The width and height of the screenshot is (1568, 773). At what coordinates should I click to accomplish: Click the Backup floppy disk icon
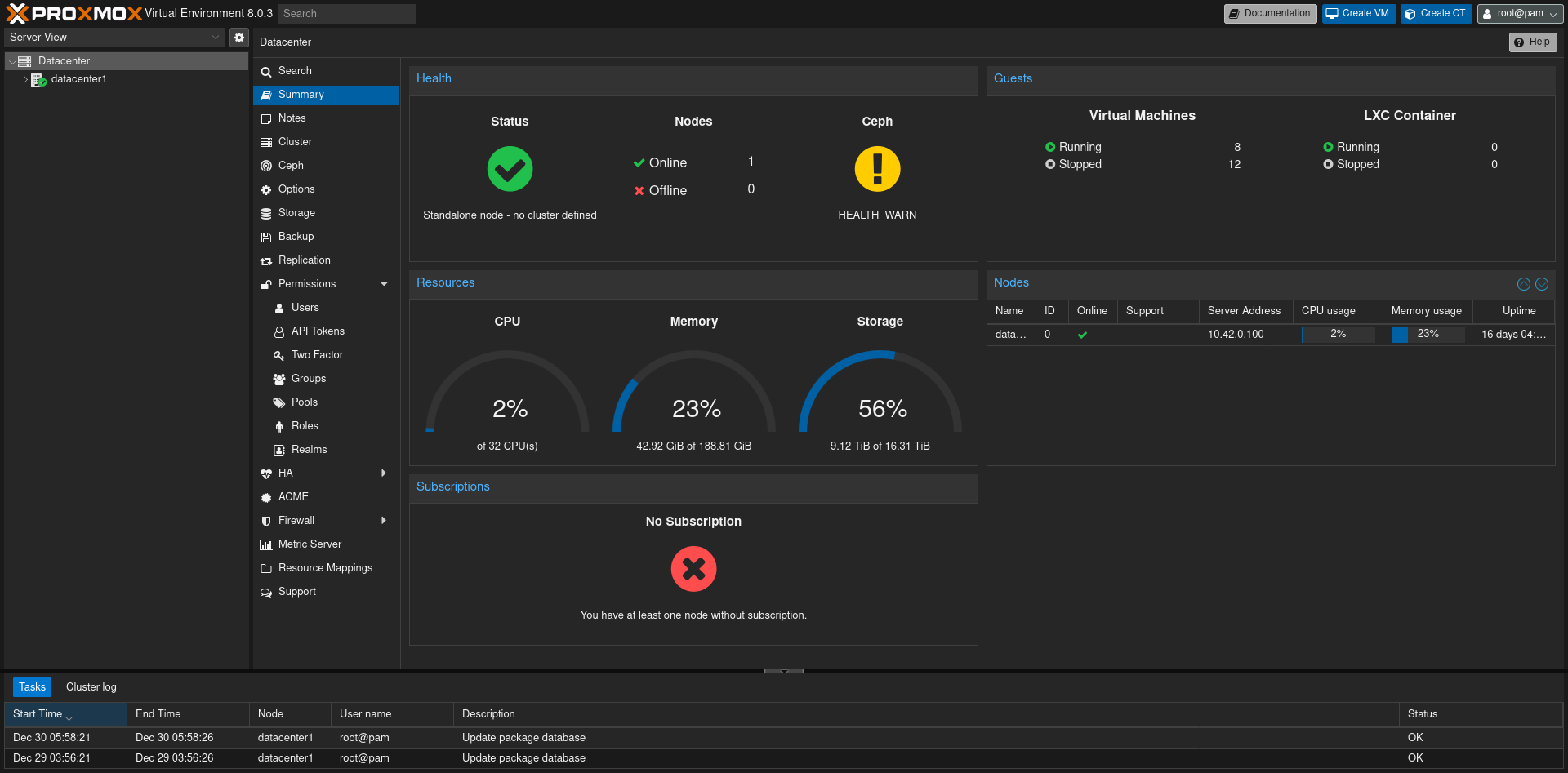[x=266, y=237]
